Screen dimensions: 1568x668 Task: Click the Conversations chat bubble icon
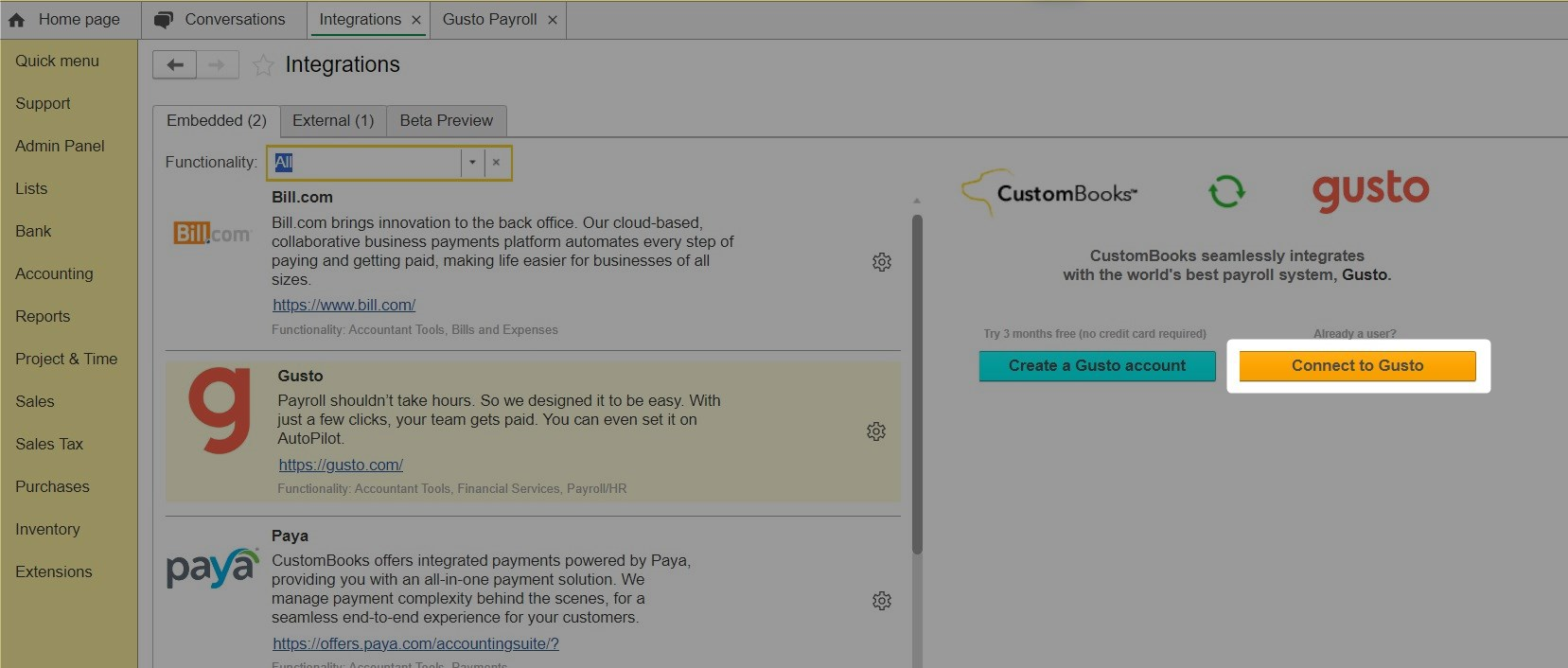164,20
